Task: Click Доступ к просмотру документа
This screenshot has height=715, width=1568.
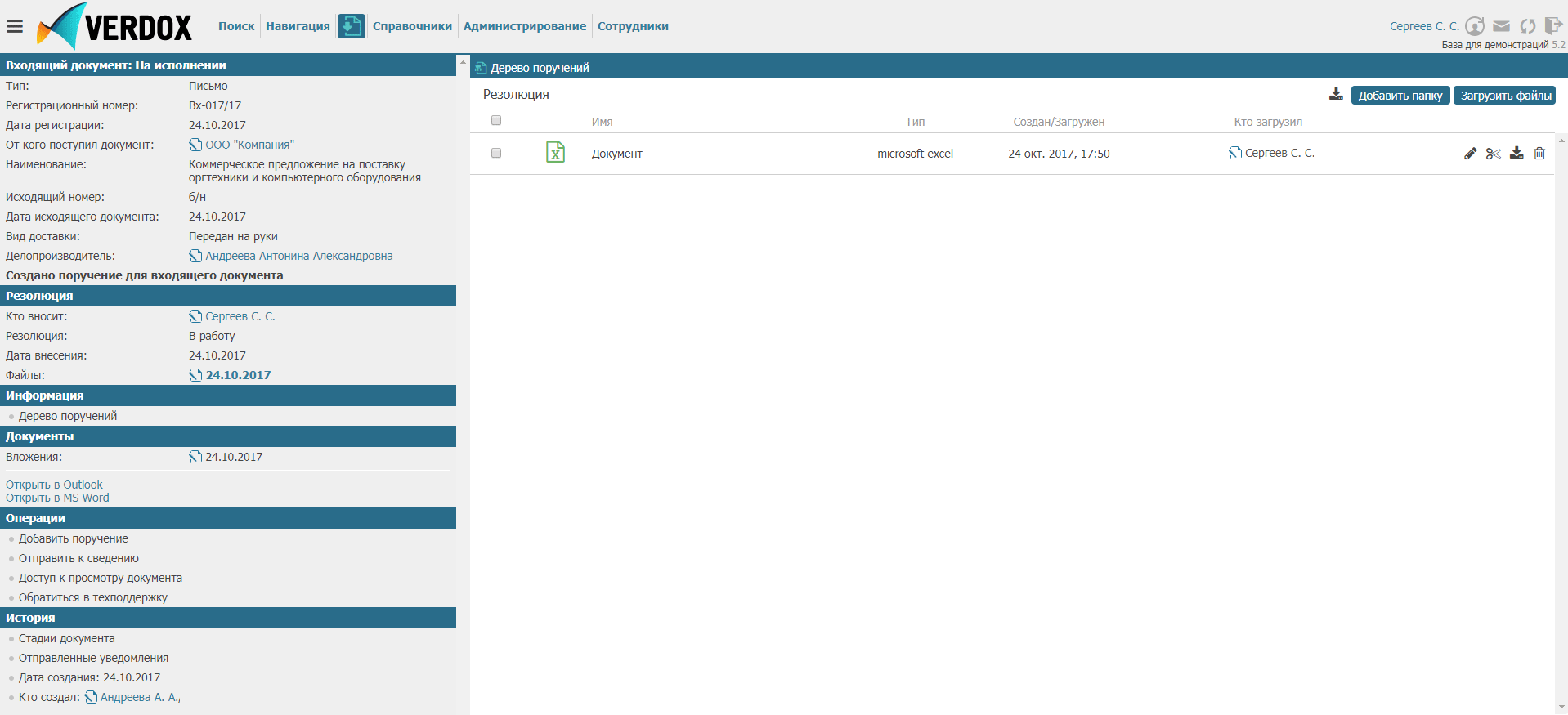Action: [x=101, y=578]
